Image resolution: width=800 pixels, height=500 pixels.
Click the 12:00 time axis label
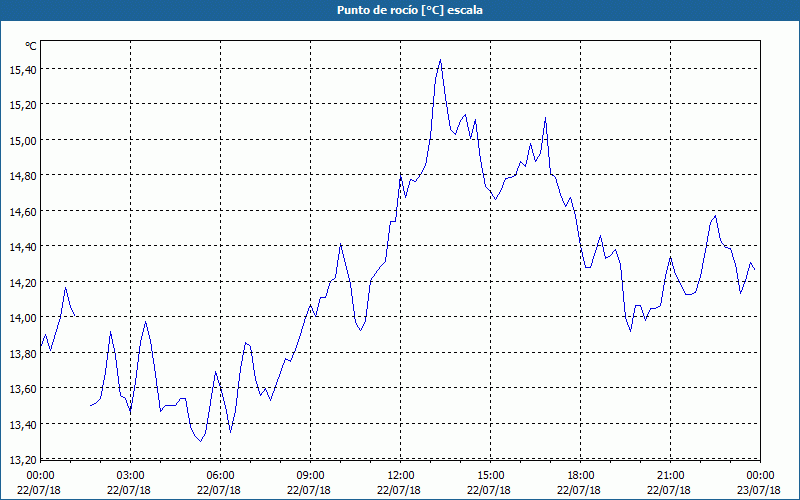tap(401, 476)
